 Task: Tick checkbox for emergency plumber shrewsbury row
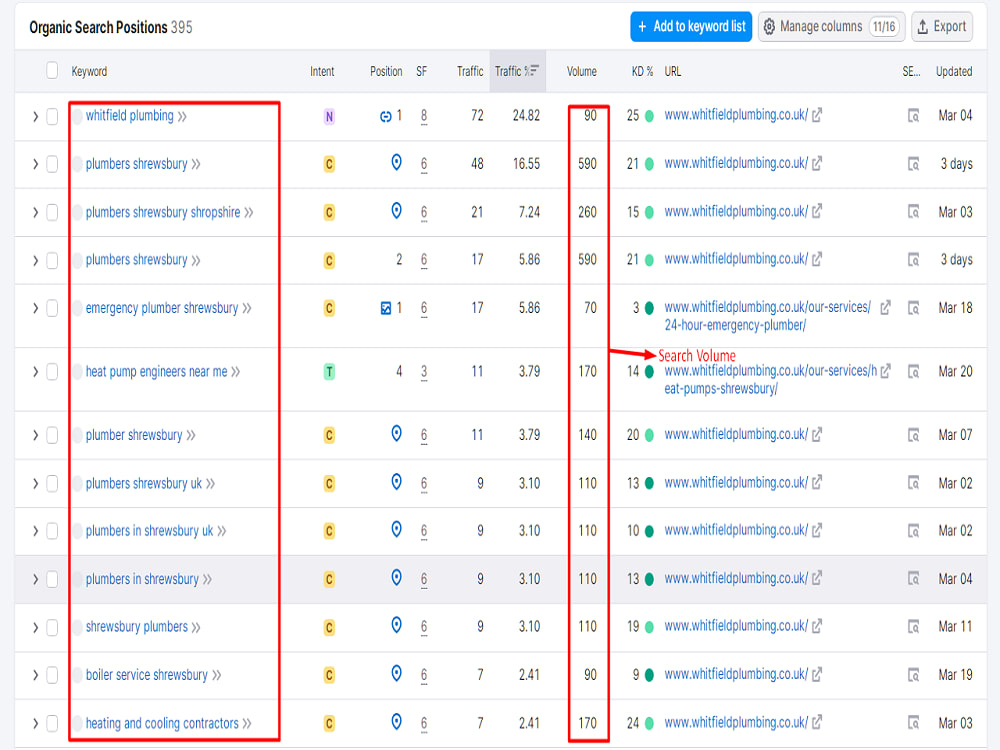pos(52,308)
